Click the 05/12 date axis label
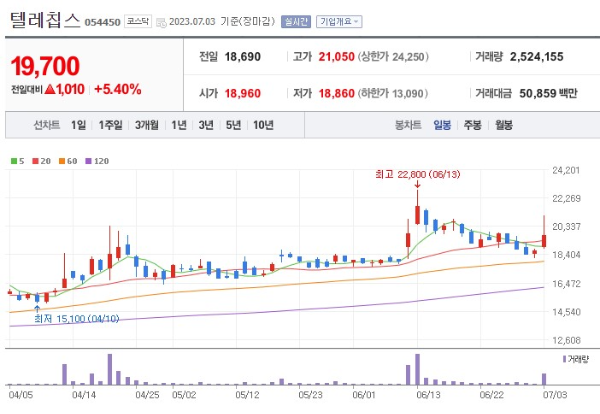 247,395
